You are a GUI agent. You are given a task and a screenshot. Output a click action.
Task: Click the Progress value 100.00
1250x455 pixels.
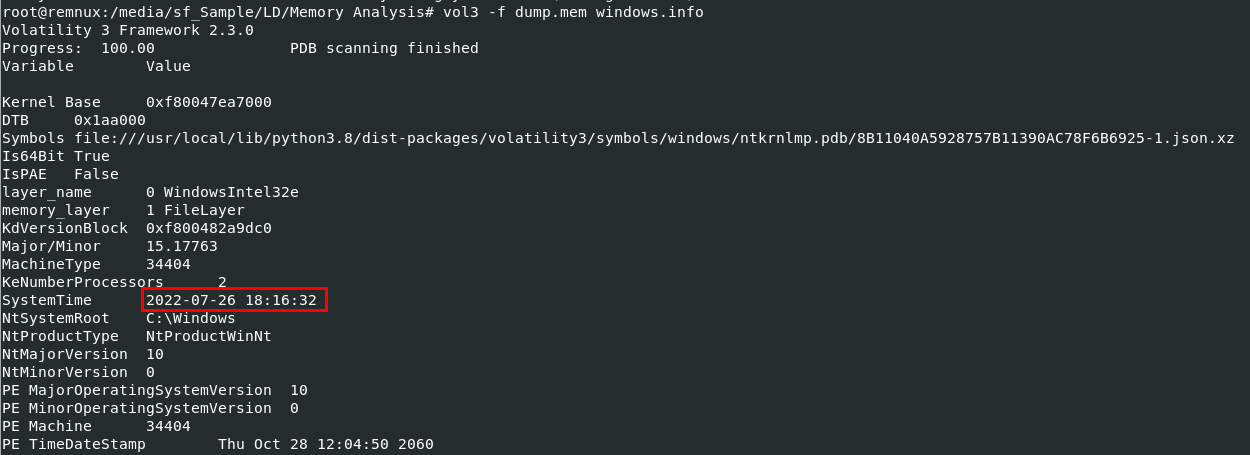pos(127,48)
